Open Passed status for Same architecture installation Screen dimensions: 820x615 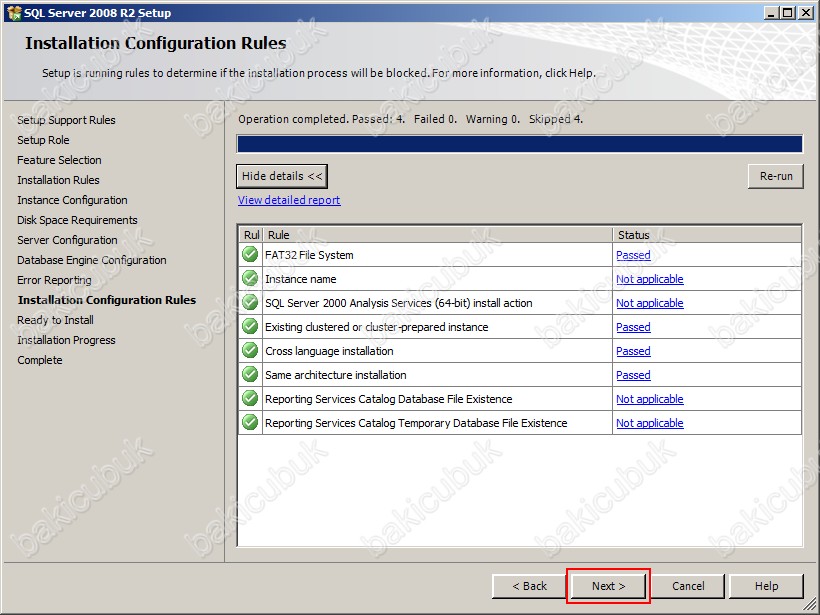pos(633,375)
